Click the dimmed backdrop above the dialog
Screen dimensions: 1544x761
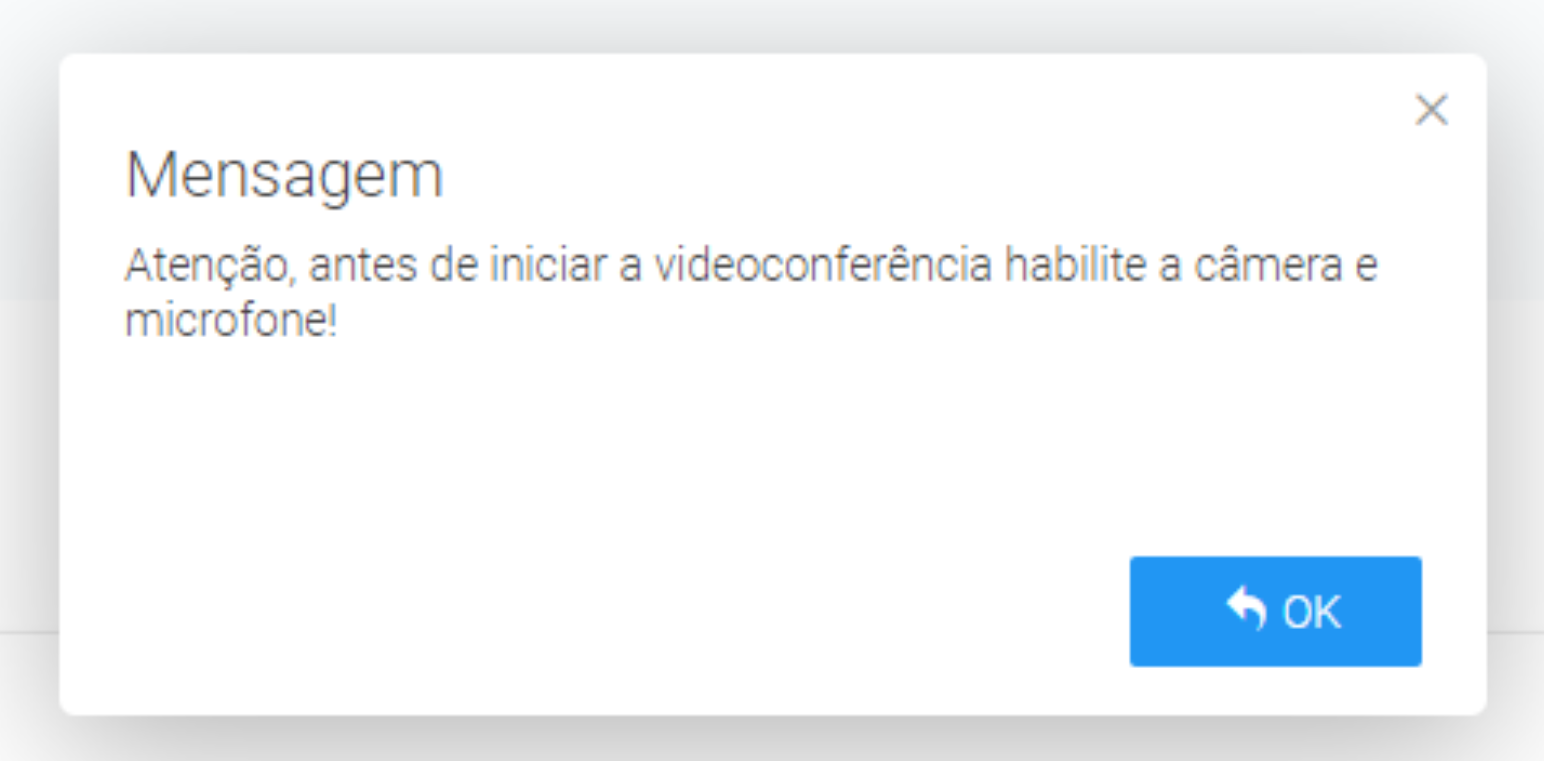772,25
